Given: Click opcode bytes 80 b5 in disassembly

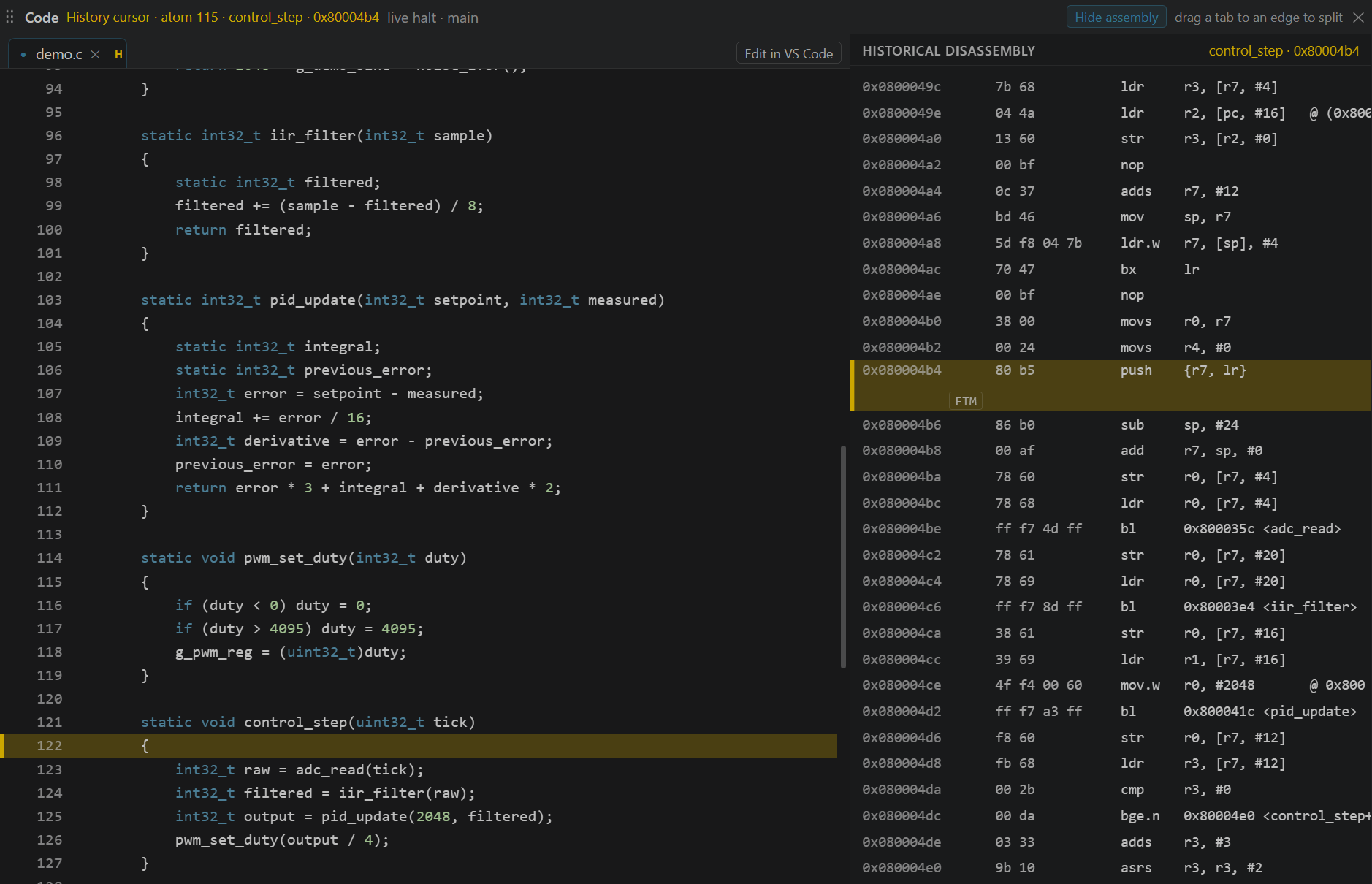Looking at the screenshot, I should [1015, 370].
